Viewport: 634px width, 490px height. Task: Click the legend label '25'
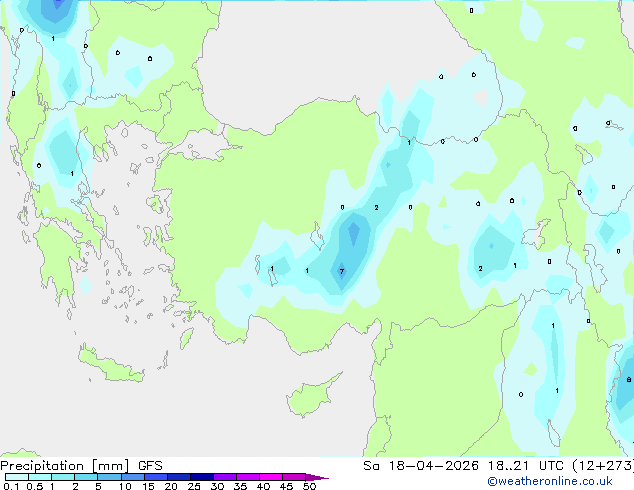tap(194, 486)
